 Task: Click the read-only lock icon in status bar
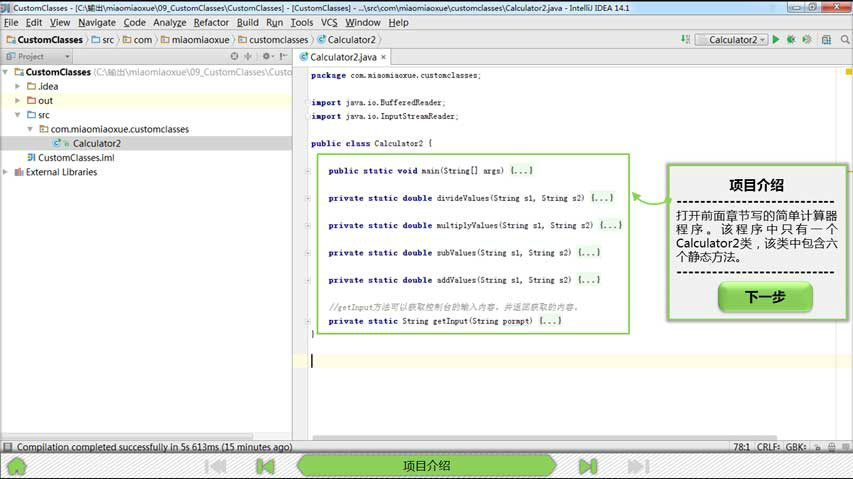(817, 447)
